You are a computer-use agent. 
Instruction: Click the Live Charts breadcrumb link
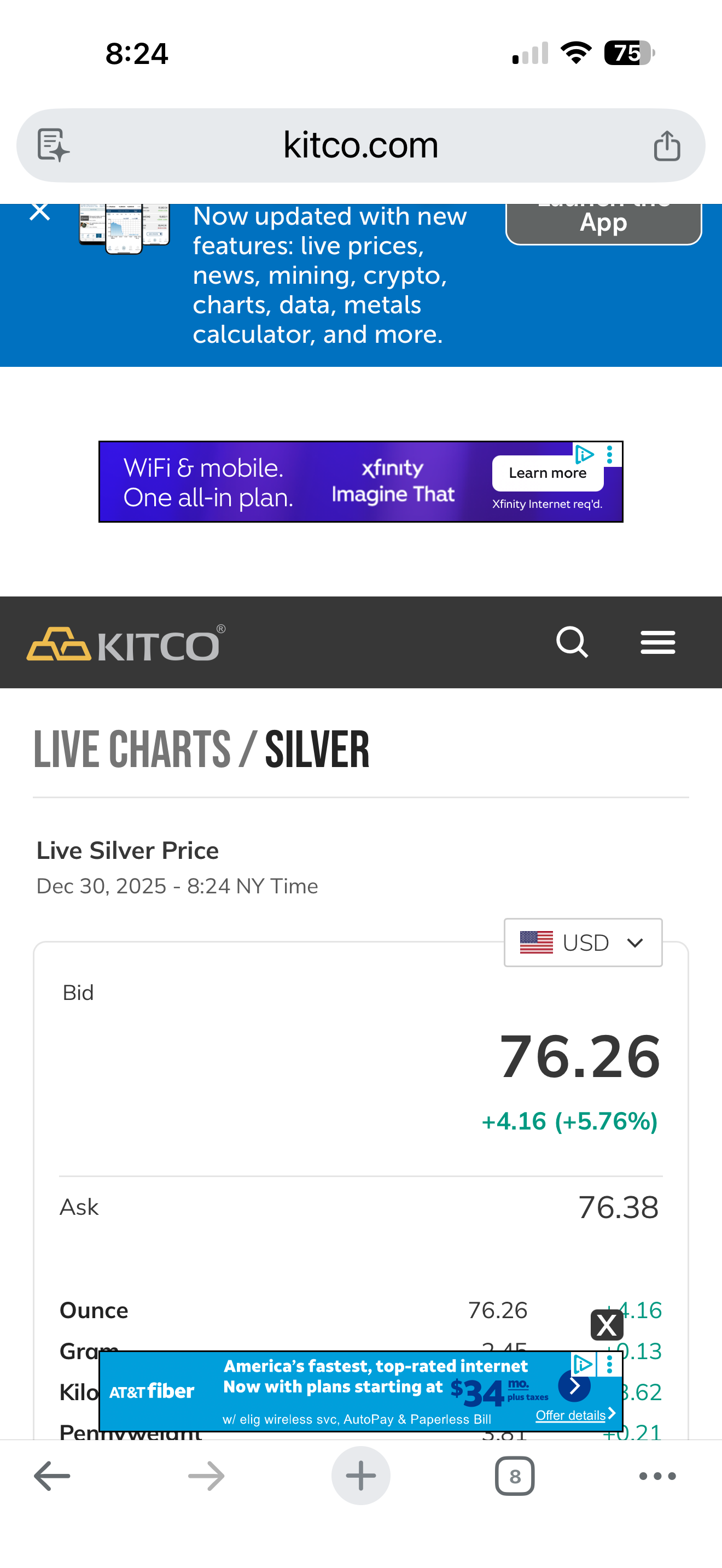point(132,750)
